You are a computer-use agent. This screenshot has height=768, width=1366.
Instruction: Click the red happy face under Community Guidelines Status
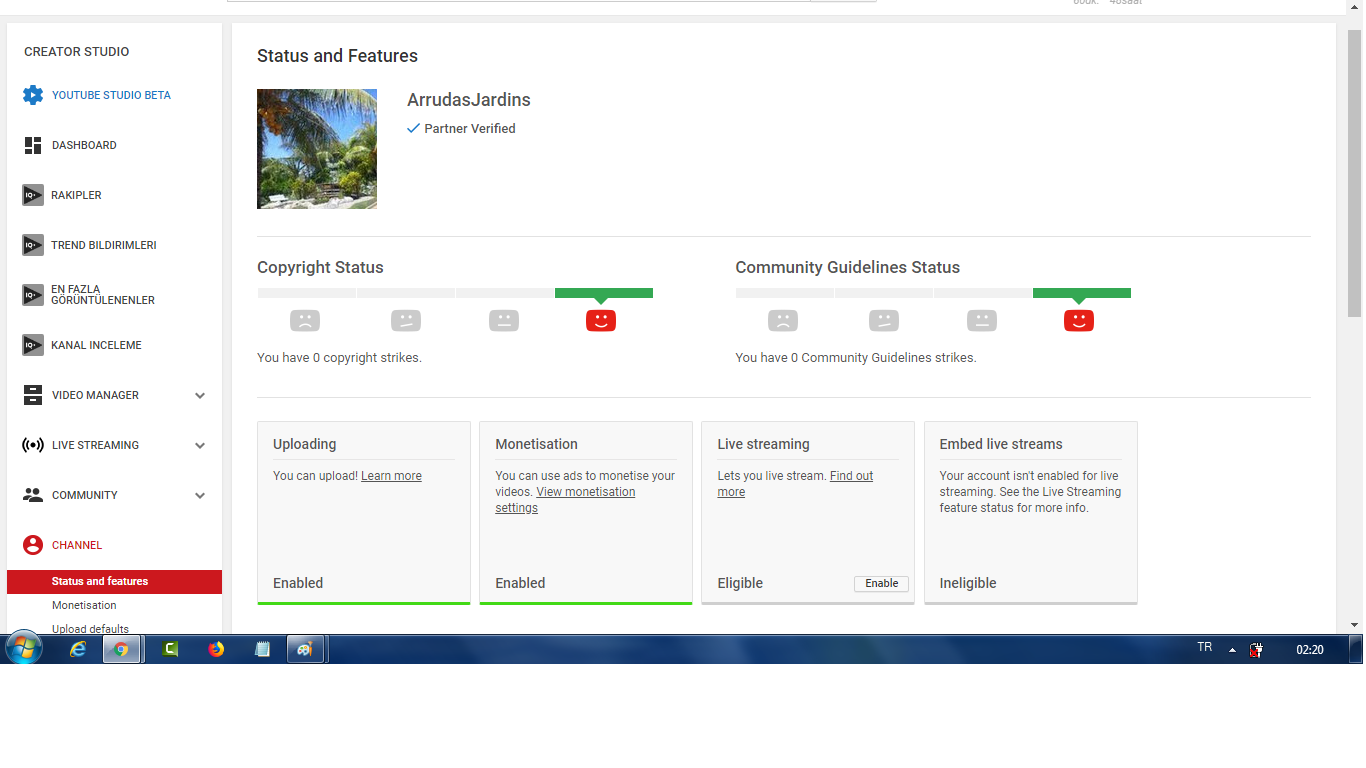pyautogui.click(x=1079, y=321)
